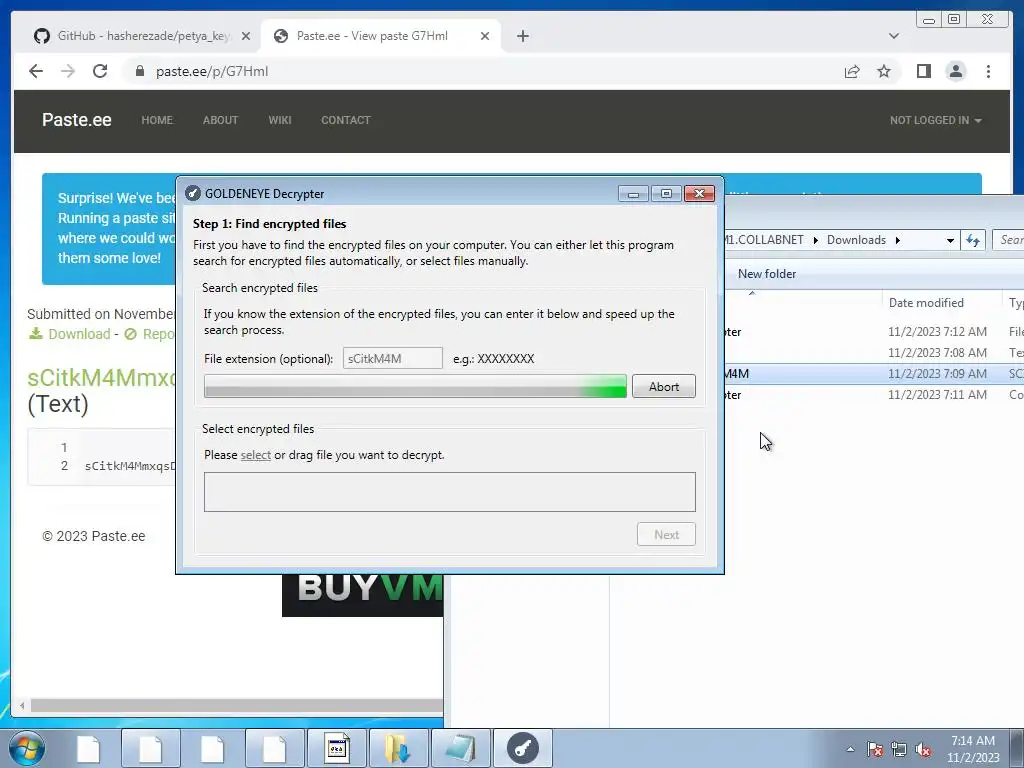Click Downloads in the Explorer breadcrumb

[856, 240]
